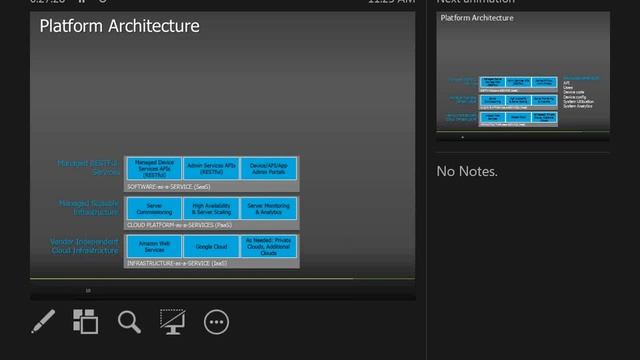This screenshot has width=640, height=360.
Task: Black out the slide show screen
Action: tap(172, 322)
